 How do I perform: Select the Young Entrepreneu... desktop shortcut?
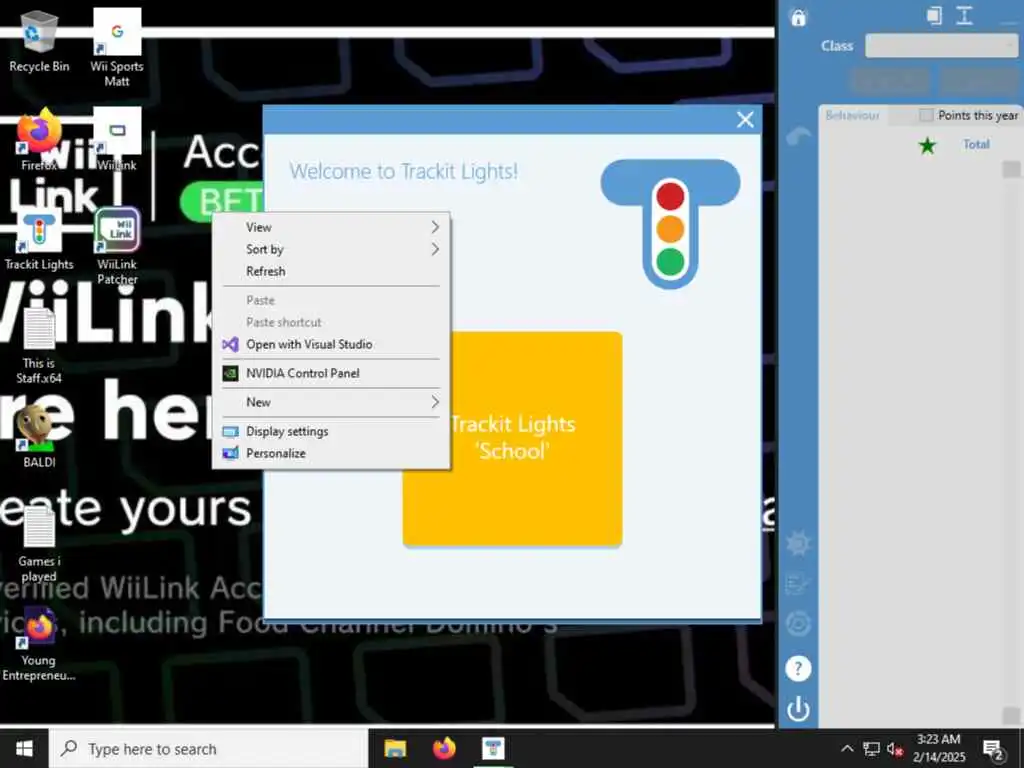[39, 644]
